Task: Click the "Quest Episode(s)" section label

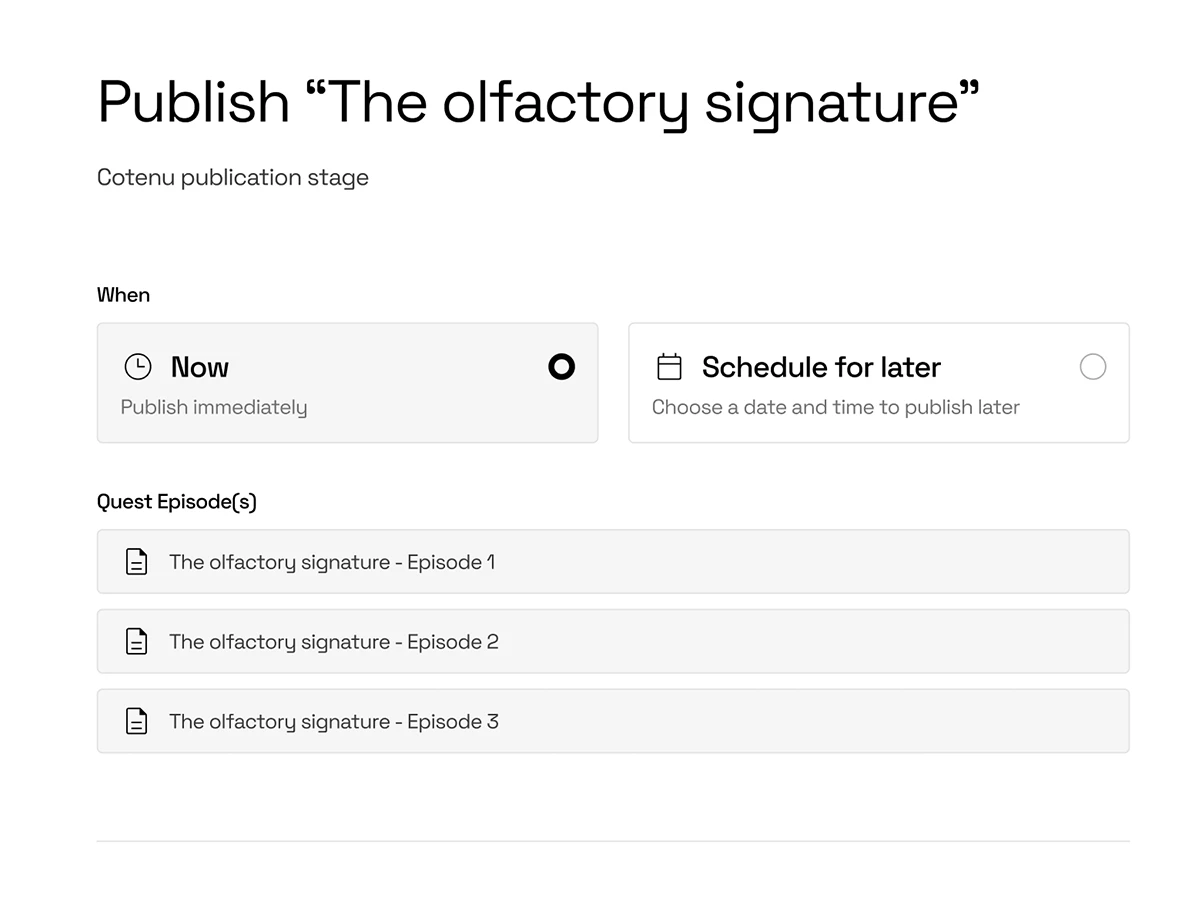Action: click(177, 502)
